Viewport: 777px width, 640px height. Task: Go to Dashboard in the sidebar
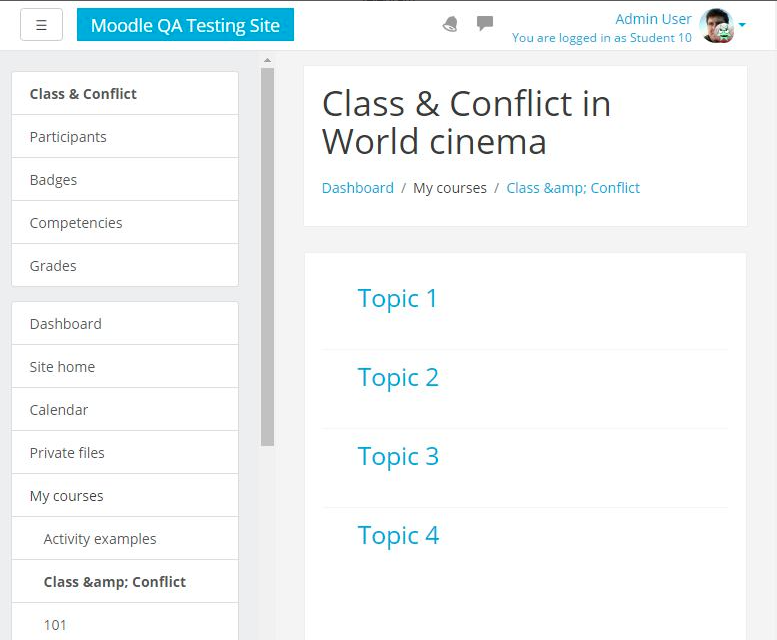tap(125, 323)
